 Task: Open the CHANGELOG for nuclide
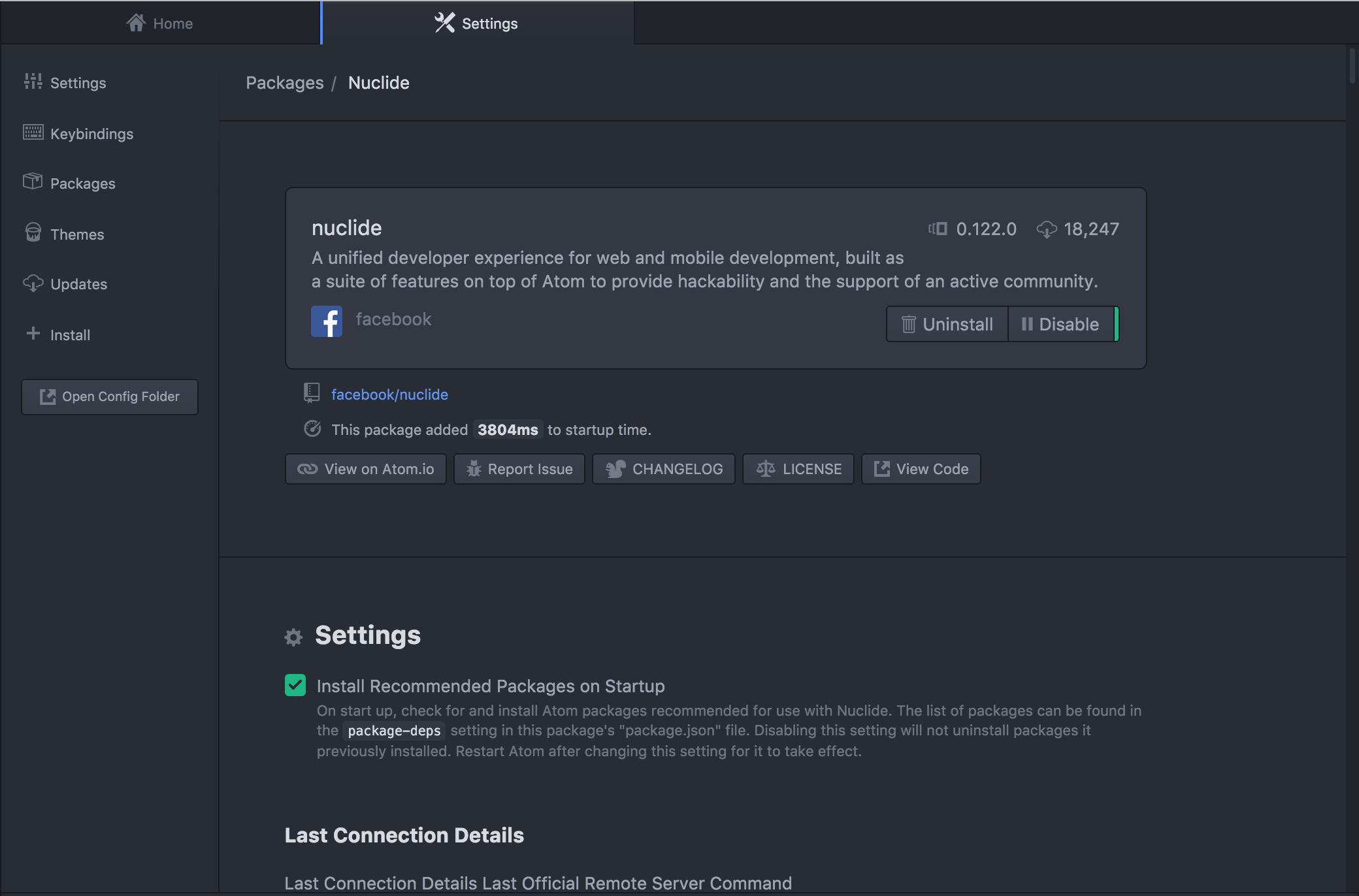[663, 469]
